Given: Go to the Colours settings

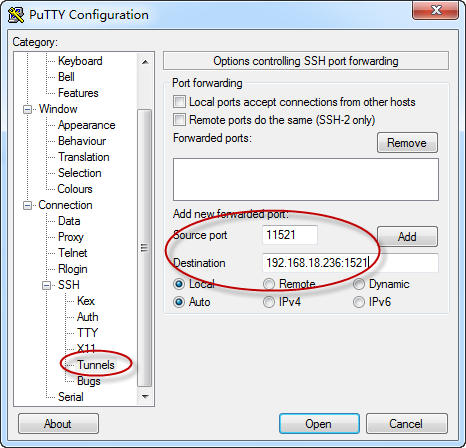Looking at the screenshot, I should (x=75, y=189).
